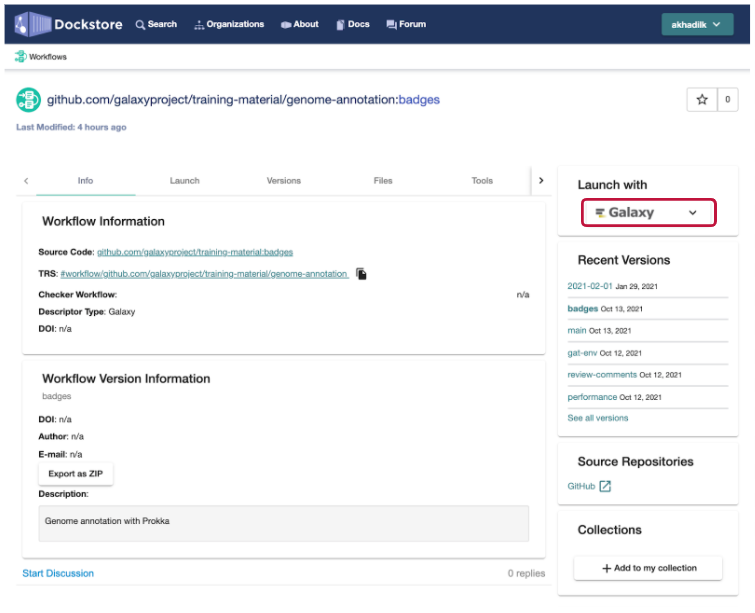Switch to the Tools tab
Image resolution: width=755 pixels, height=613 pixels.
pos(482,181)
